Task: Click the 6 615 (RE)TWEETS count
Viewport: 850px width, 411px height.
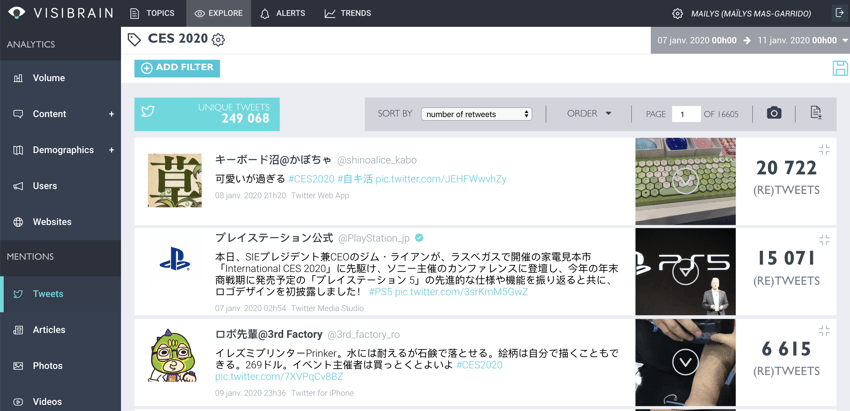Action: pos(786,359)
